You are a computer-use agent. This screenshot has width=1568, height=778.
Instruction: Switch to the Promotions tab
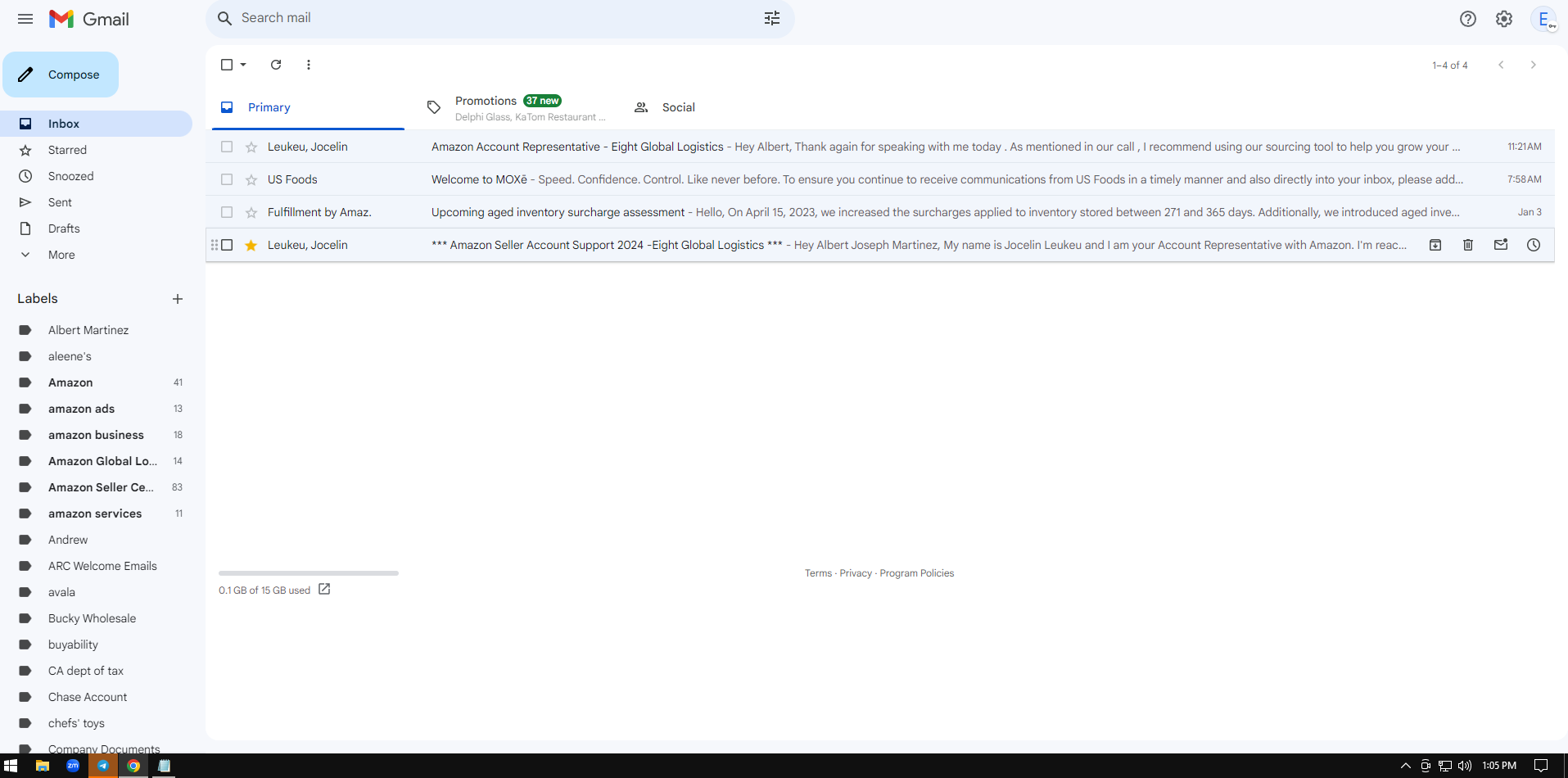515,107
